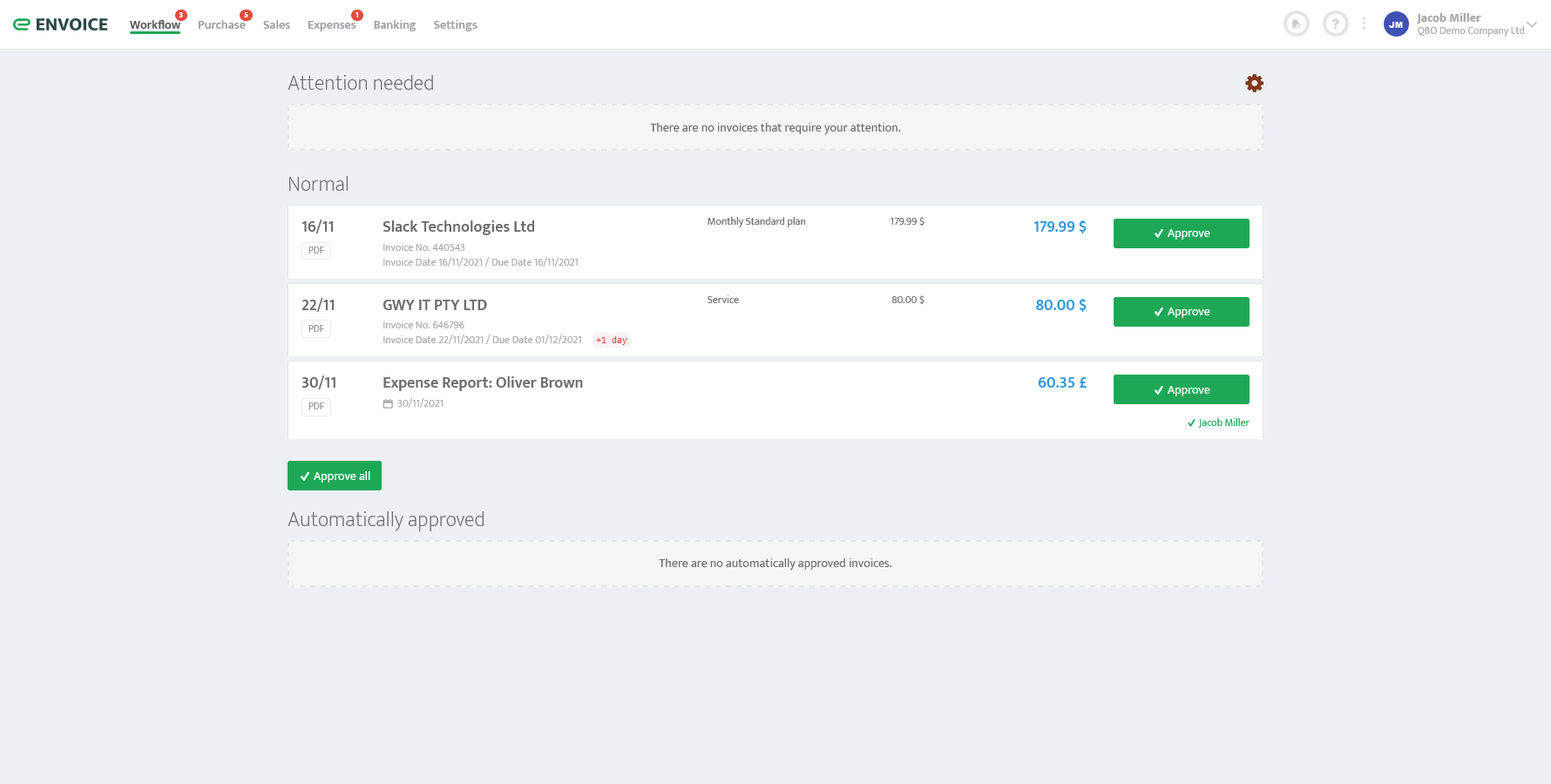Image resolution: width=1551 pixels, height=784 pixels.
Task: Open the Settings tab
Action: click(455, 25)
